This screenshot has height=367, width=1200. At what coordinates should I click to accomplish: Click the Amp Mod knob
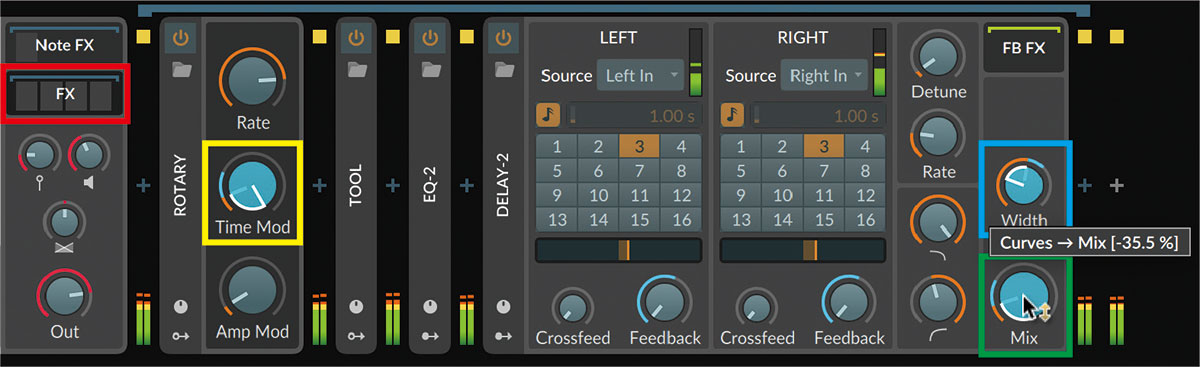[x=253, y=290]
